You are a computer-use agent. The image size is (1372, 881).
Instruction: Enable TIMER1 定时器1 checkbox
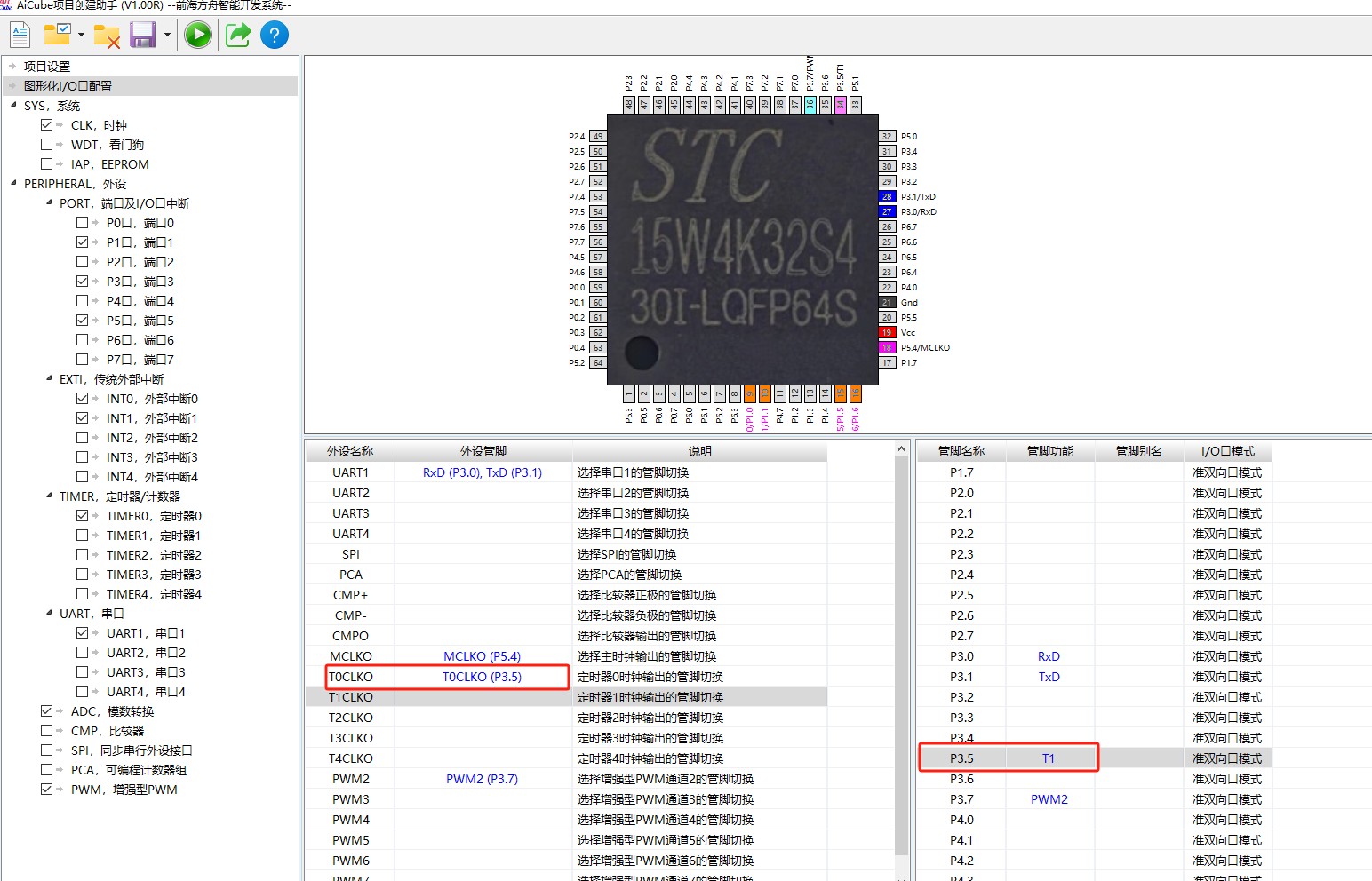(82, 536)
